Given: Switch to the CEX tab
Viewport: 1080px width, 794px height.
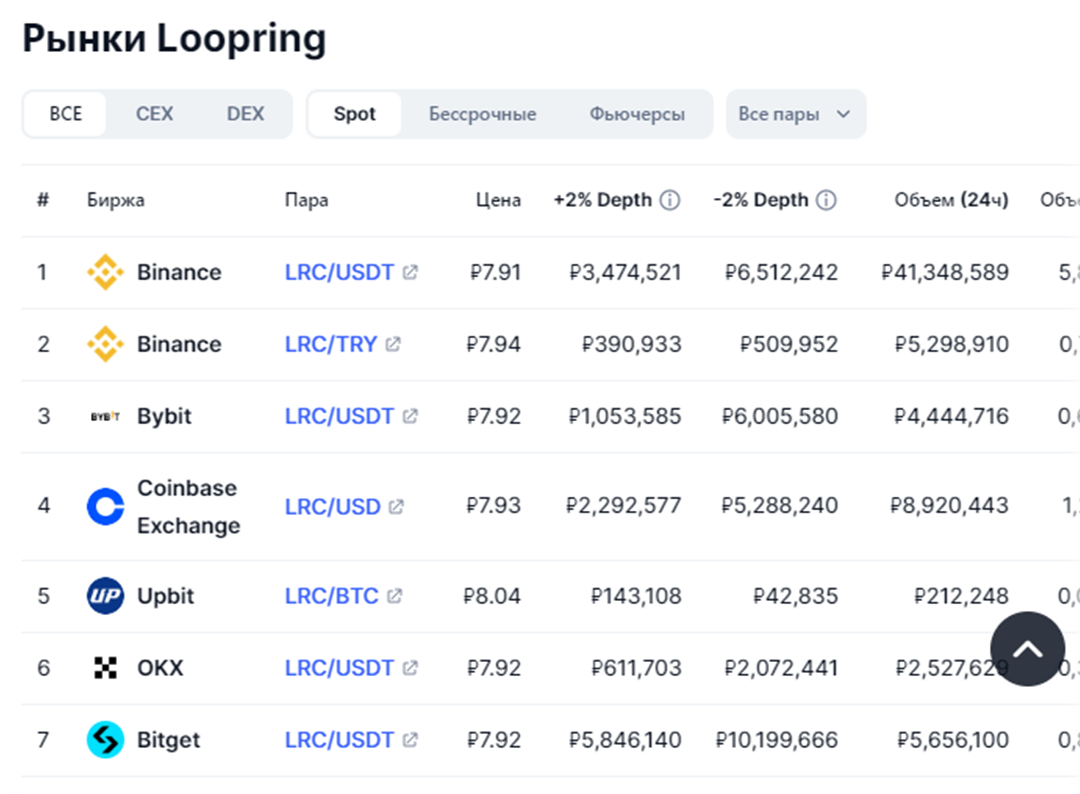Looking at the screenshot, I should [154, 114].
